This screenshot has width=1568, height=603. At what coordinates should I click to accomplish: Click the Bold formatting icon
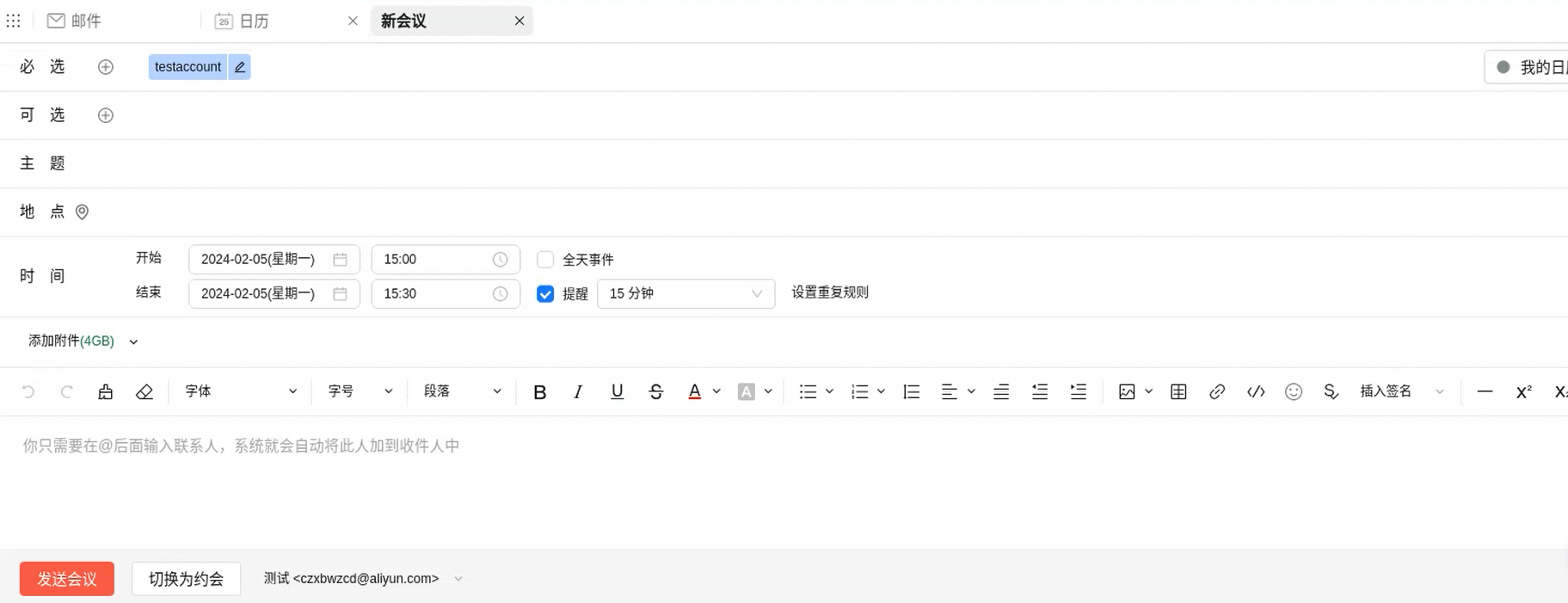(539, 392)
